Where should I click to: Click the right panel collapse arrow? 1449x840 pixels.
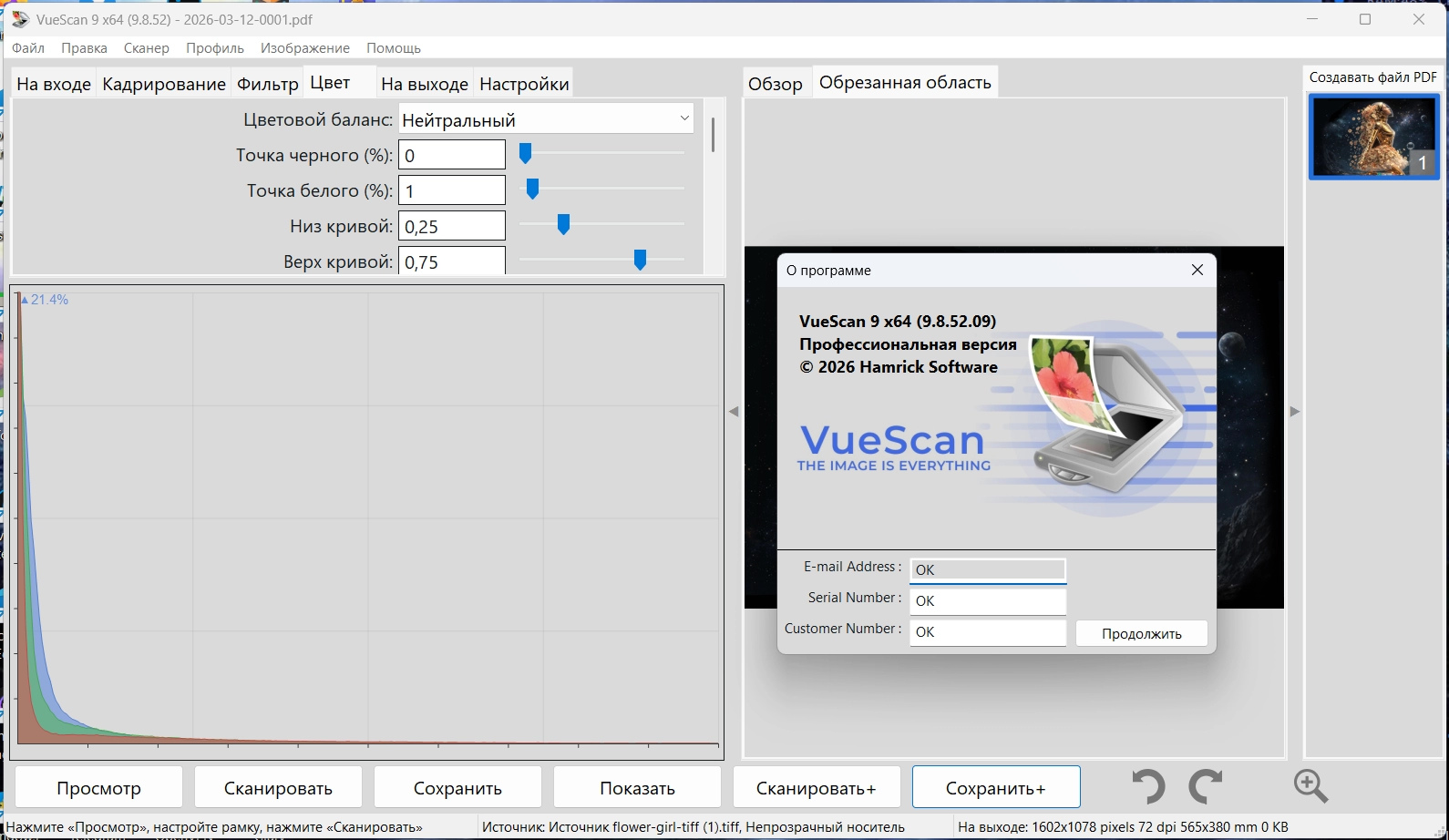[x=1295, y=412]
